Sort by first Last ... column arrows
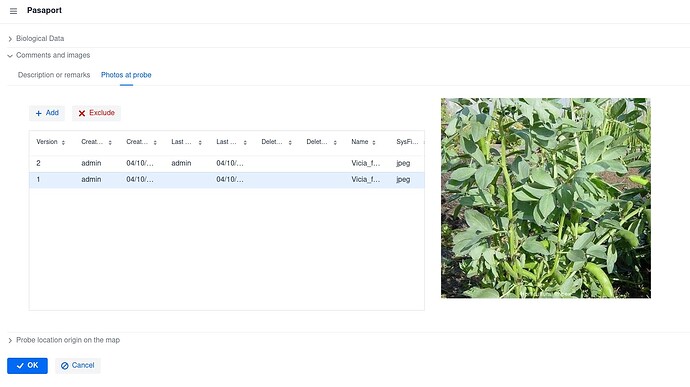Image resolution: width=690 pixels, height=387 pixels. point(200,142)
